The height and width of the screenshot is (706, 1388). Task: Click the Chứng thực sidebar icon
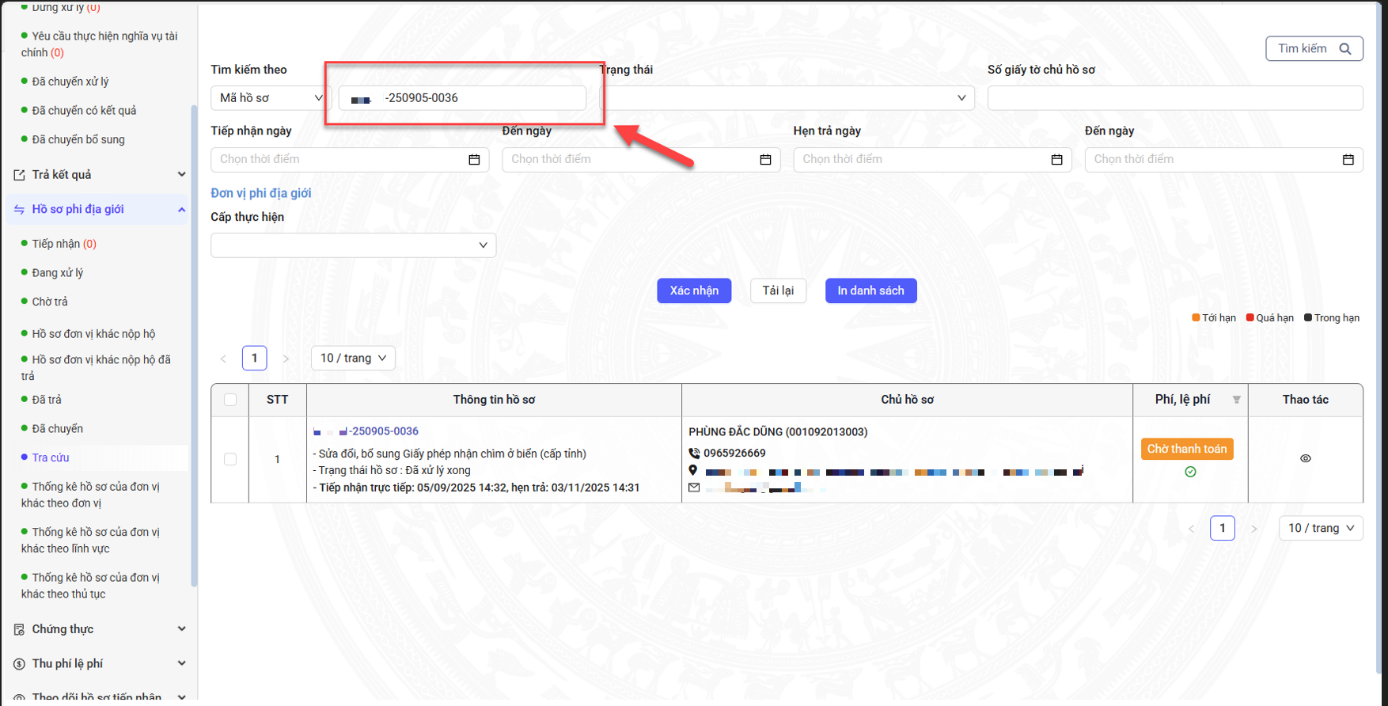[x=19, y=629]
